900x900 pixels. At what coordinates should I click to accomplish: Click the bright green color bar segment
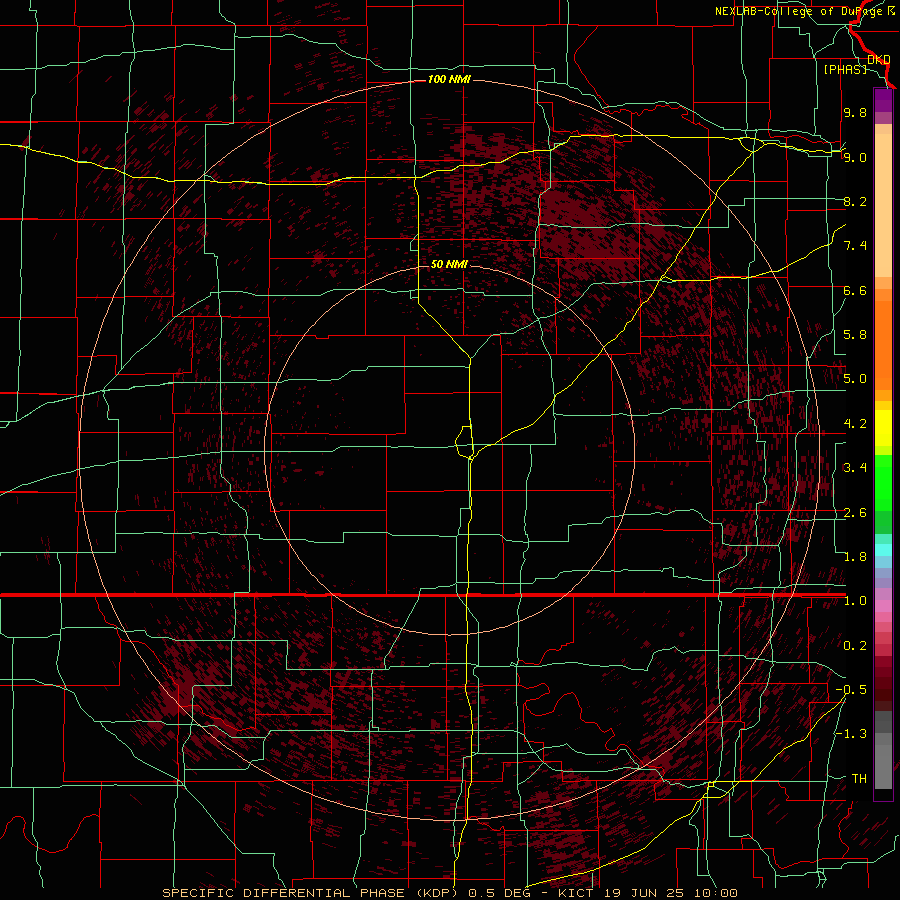(883, 483)
